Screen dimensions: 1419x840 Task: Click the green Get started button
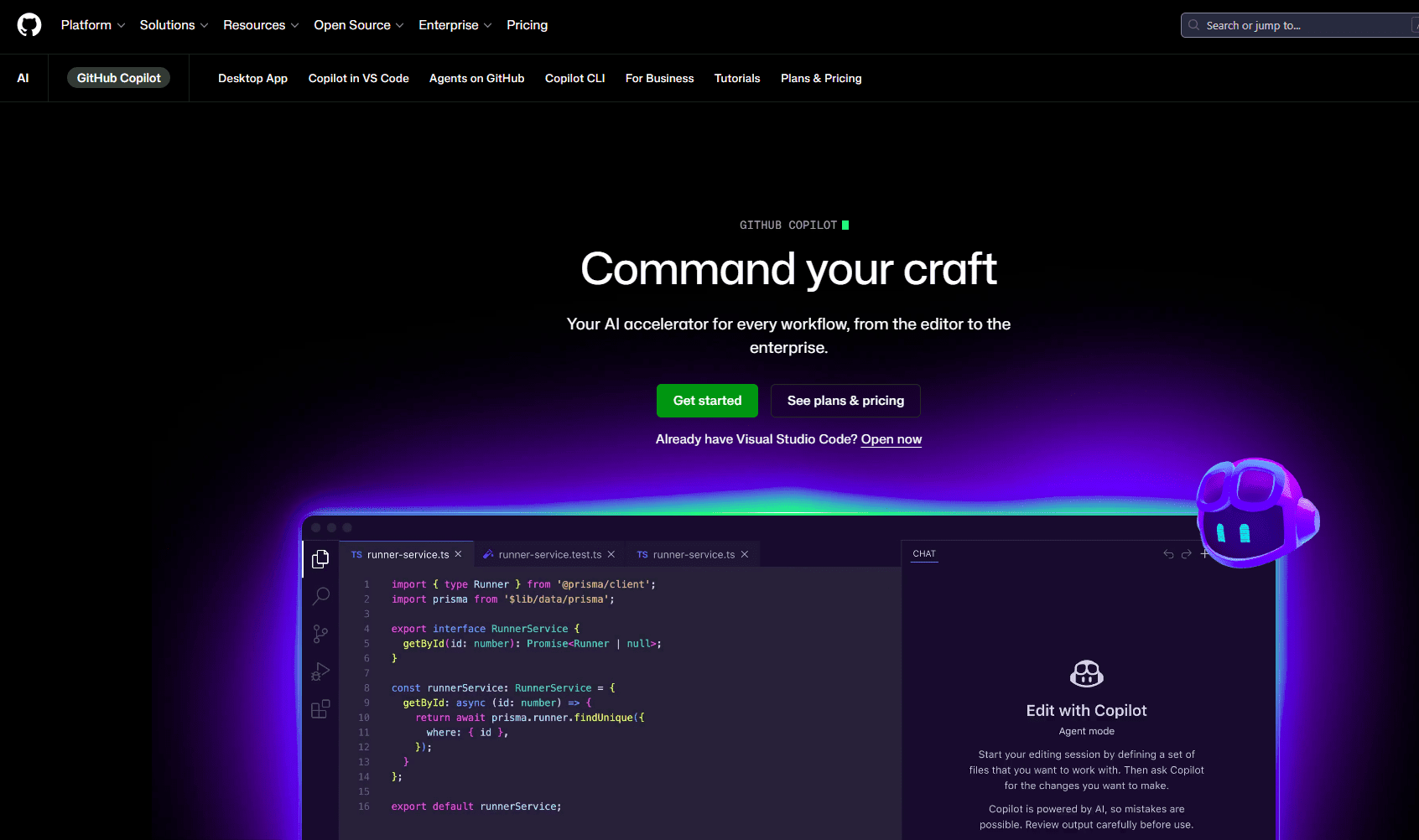707,401
